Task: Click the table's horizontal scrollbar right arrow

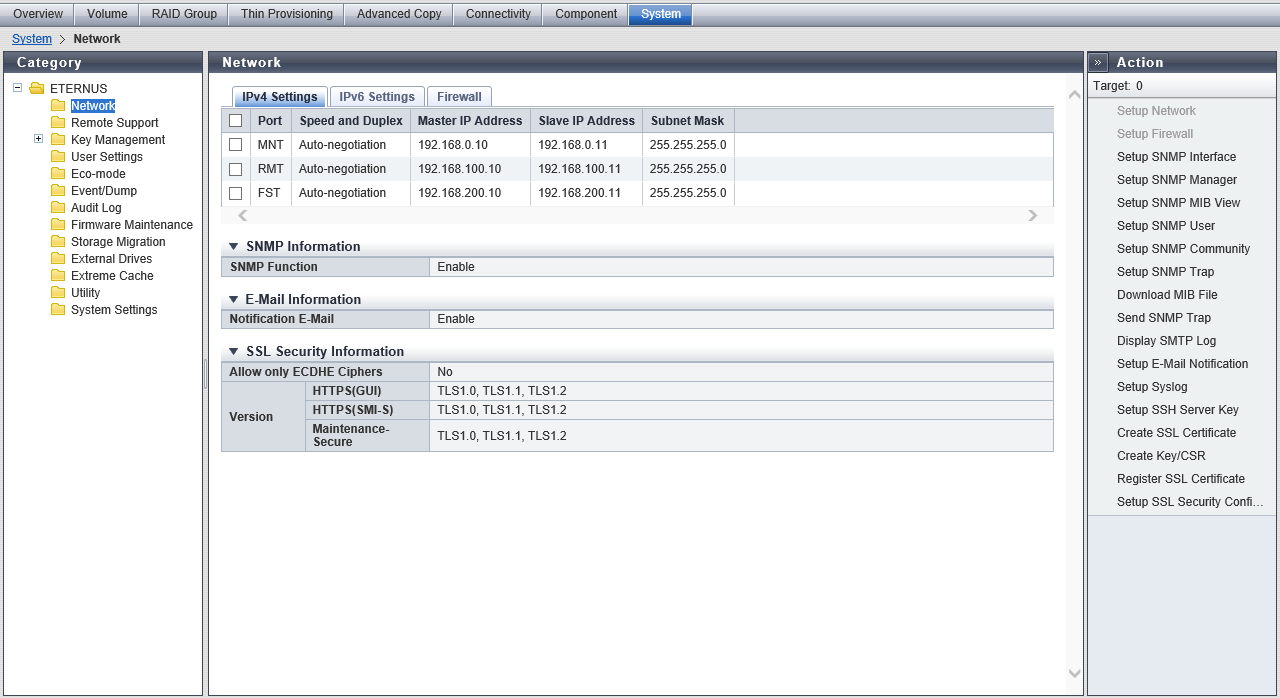Action: [x=1033, y=215]
